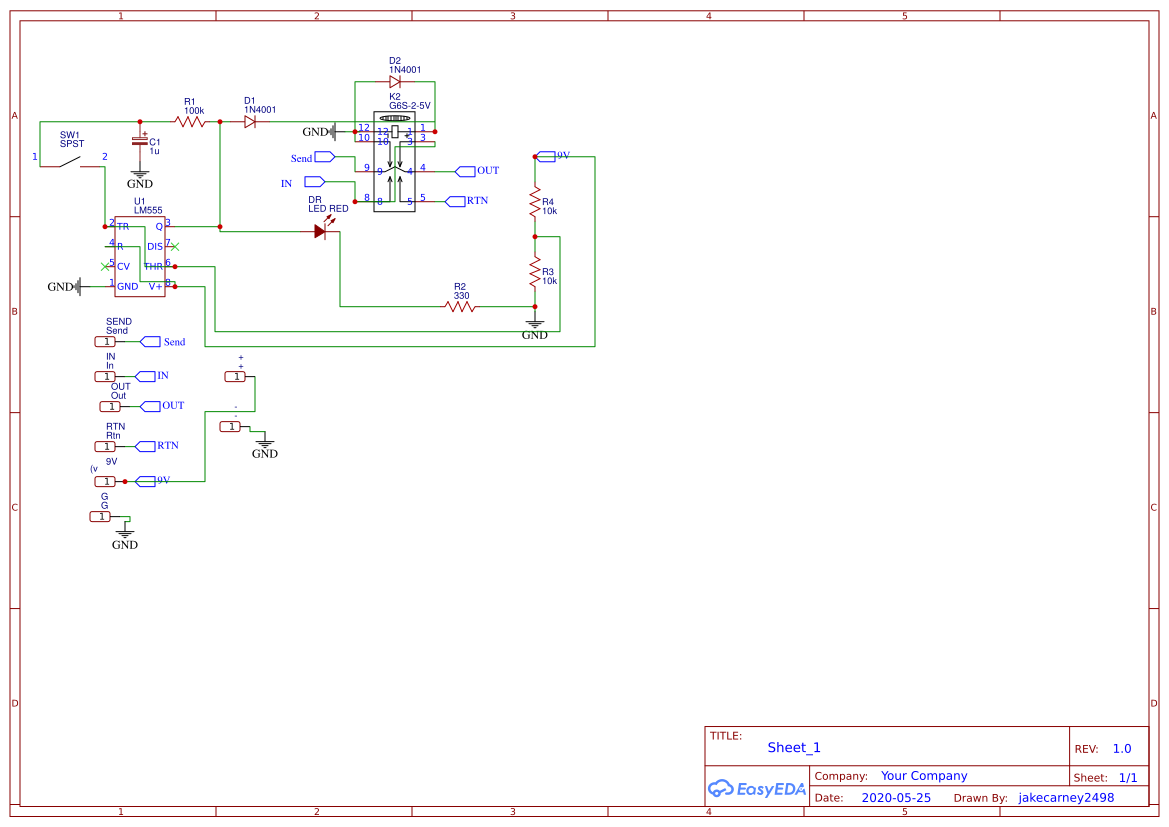This screenshot has height=827, width=1169.
Task: Select the jakecarney2498 Drawn By name
Action: 1065,798
